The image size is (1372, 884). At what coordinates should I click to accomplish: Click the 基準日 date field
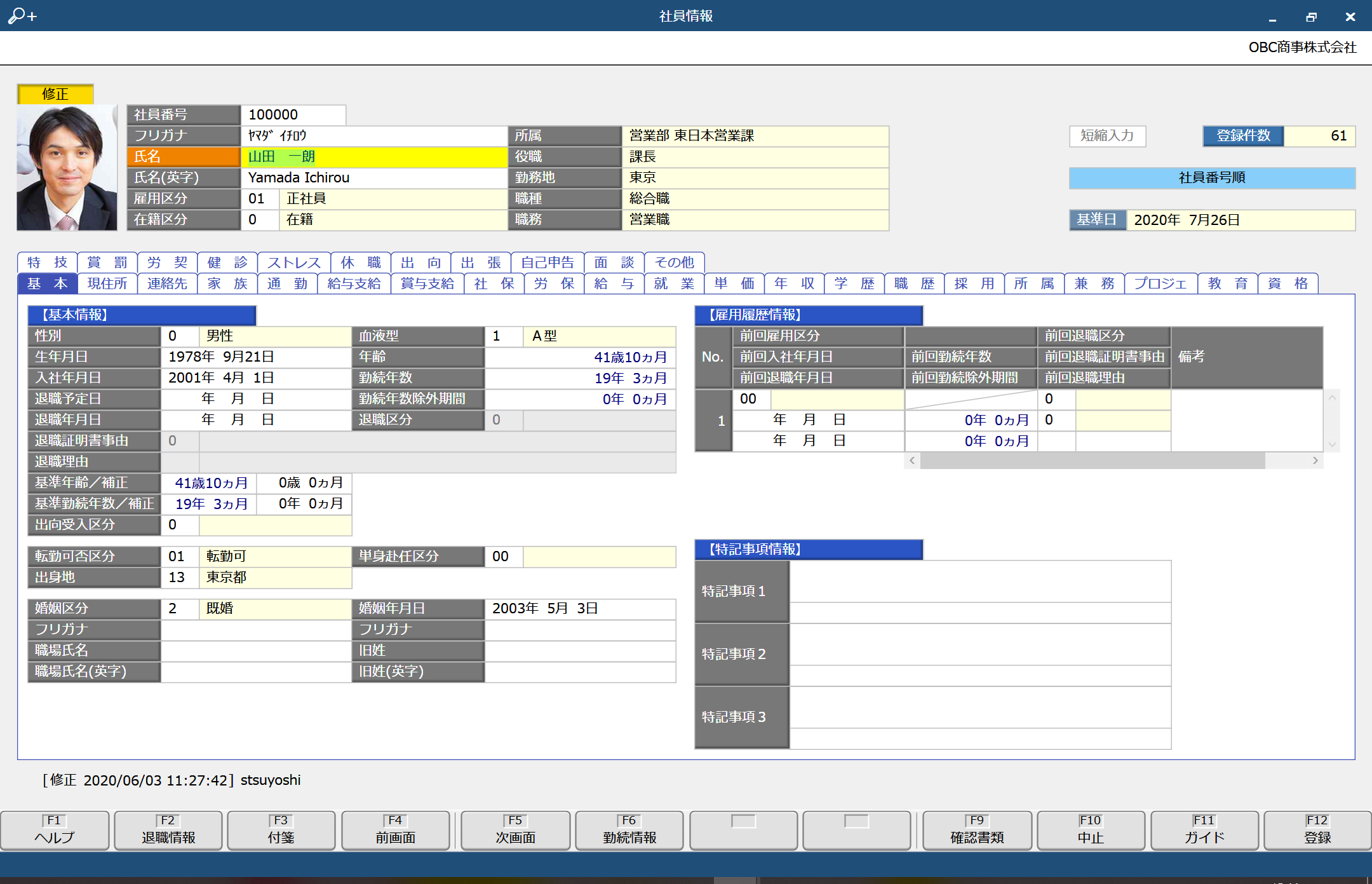tap(1239, 220)
